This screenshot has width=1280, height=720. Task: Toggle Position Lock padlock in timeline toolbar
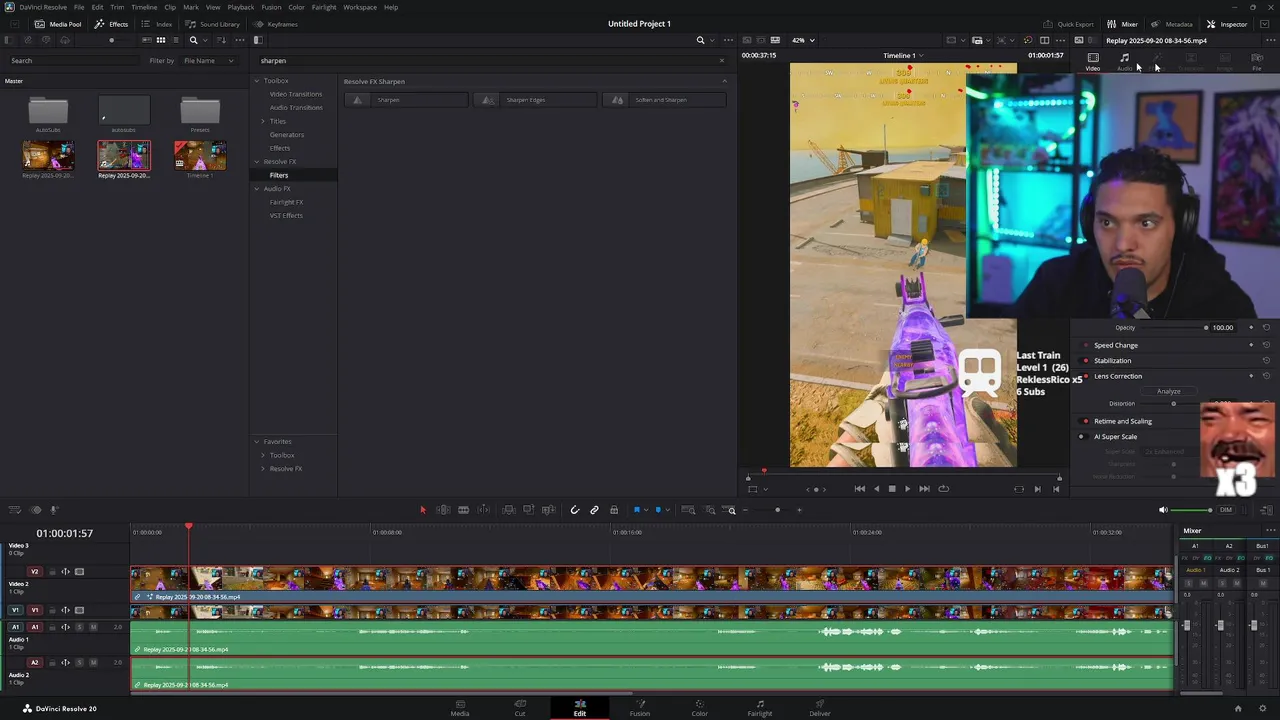(614, 510)
